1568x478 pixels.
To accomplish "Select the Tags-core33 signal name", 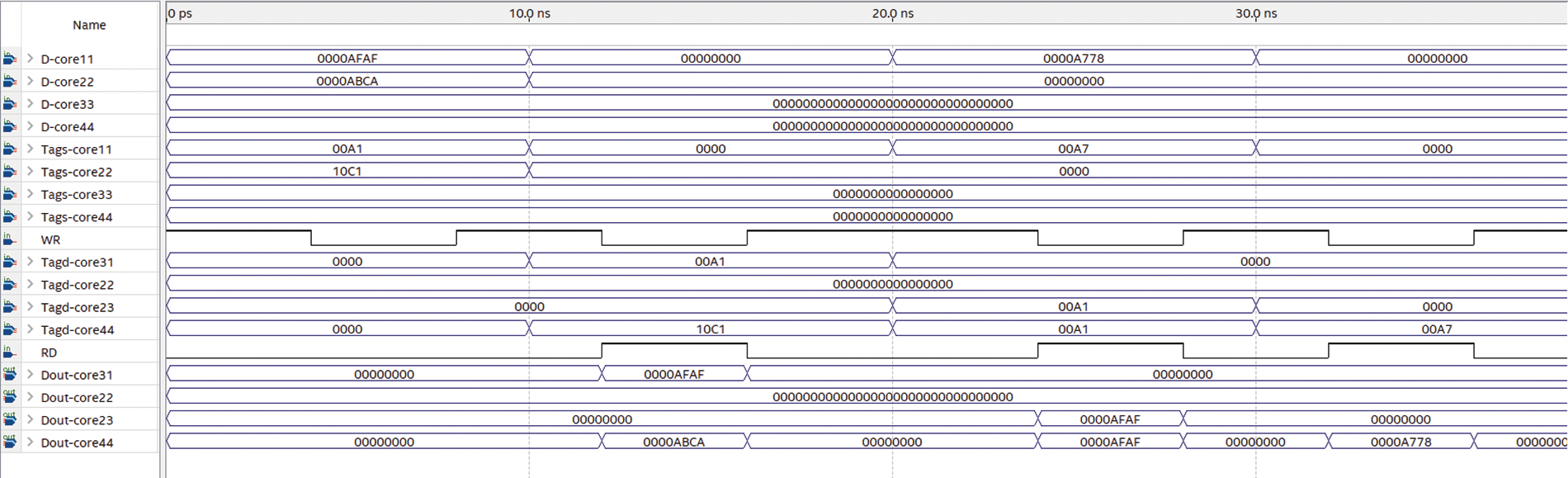I will pos(77,195).
